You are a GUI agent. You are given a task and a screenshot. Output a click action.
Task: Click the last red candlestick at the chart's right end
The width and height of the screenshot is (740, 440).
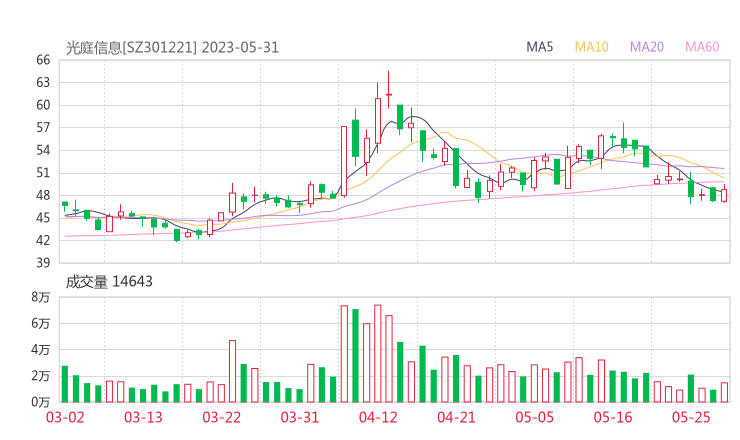(x=724, y=195)
